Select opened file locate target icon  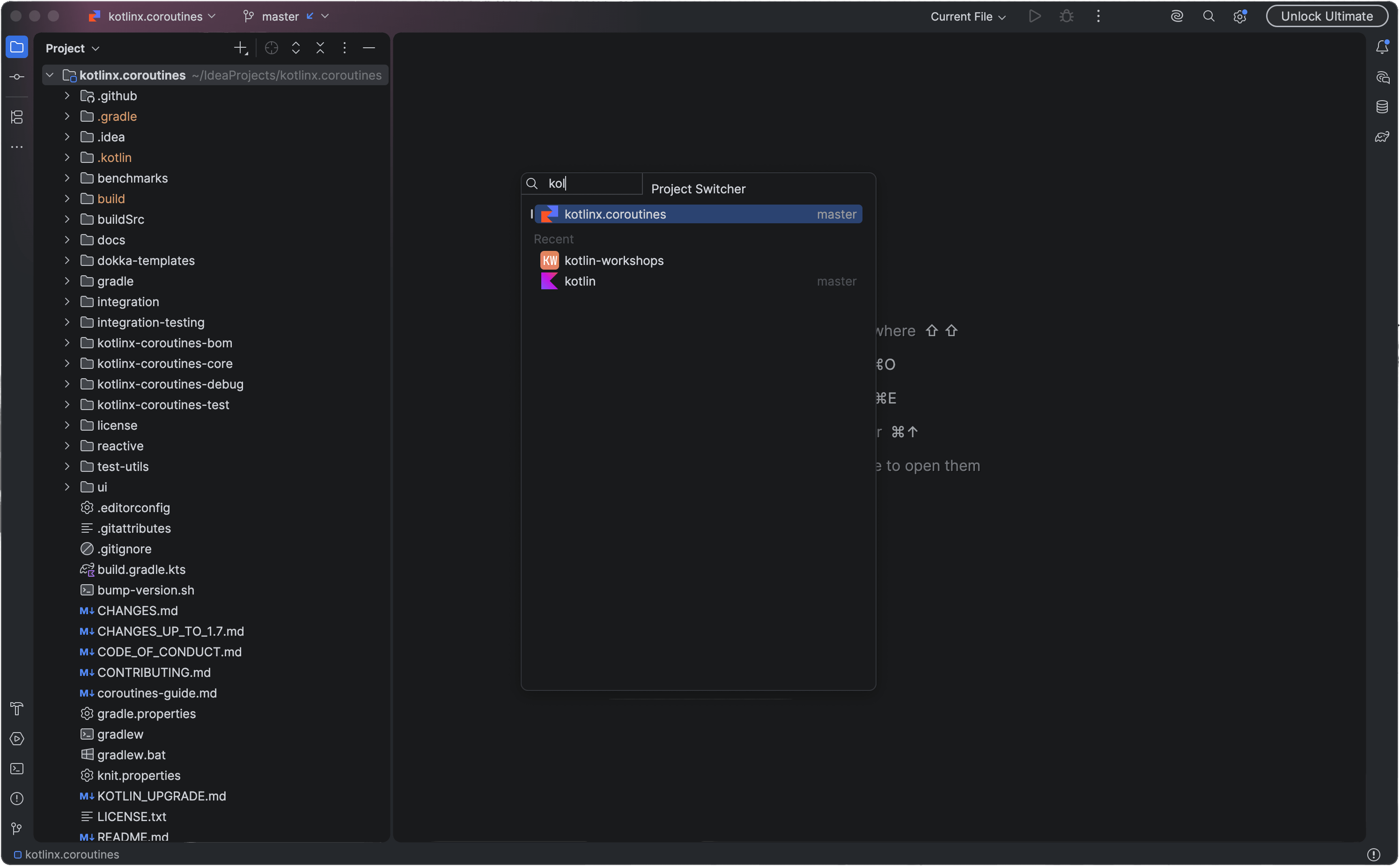272,48
